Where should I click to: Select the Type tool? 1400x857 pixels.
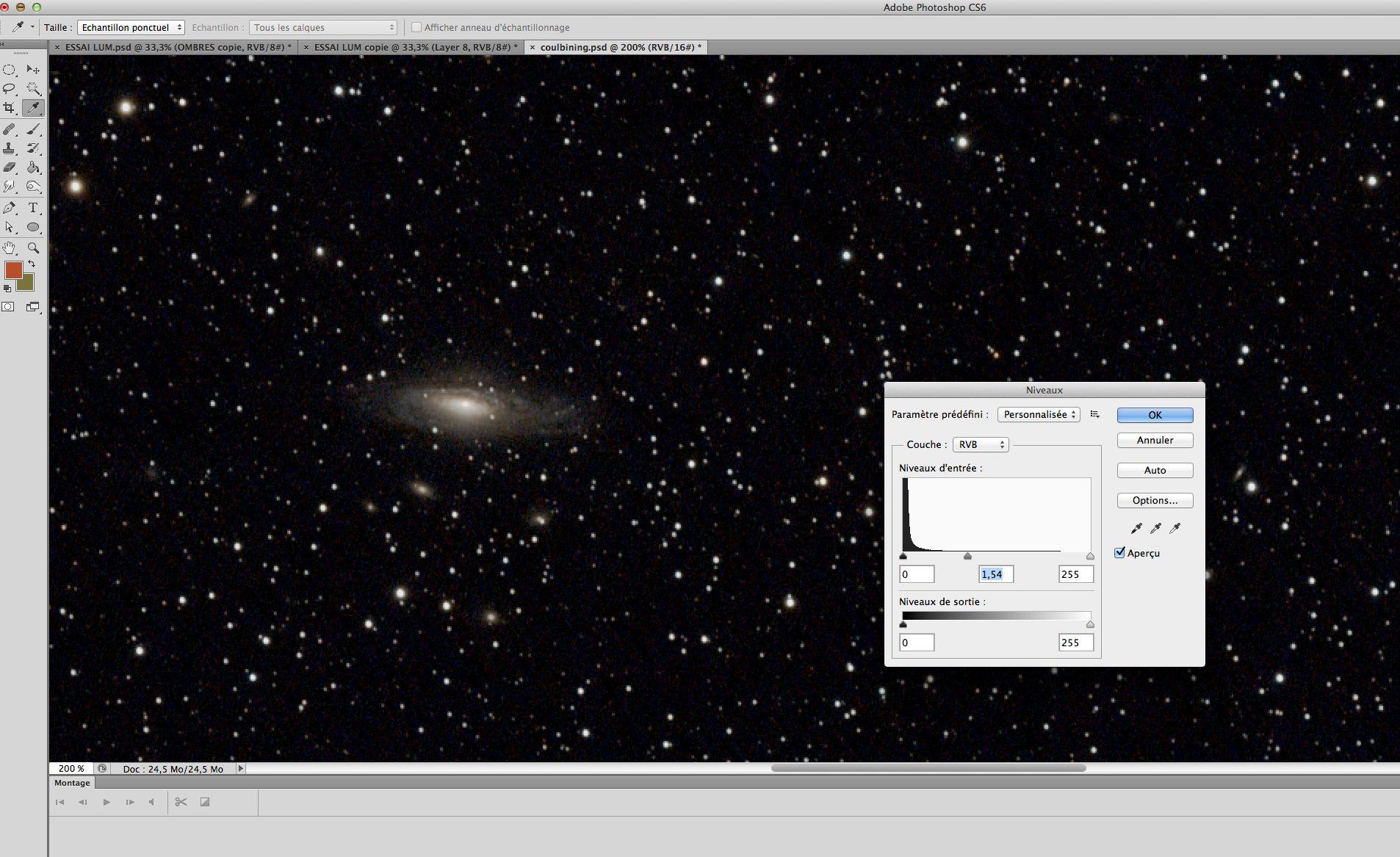click(33, 209)
